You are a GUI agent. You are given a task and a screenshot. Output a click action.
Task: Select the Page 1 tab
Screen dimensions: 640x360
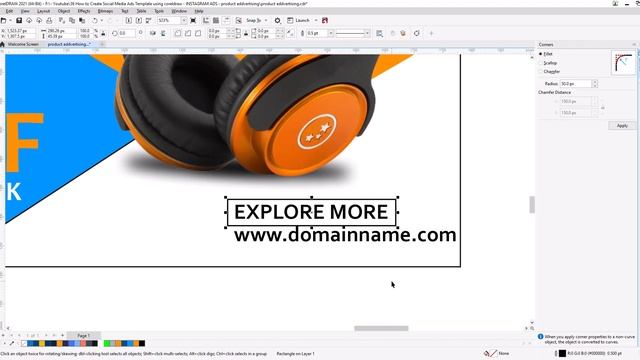84,336
